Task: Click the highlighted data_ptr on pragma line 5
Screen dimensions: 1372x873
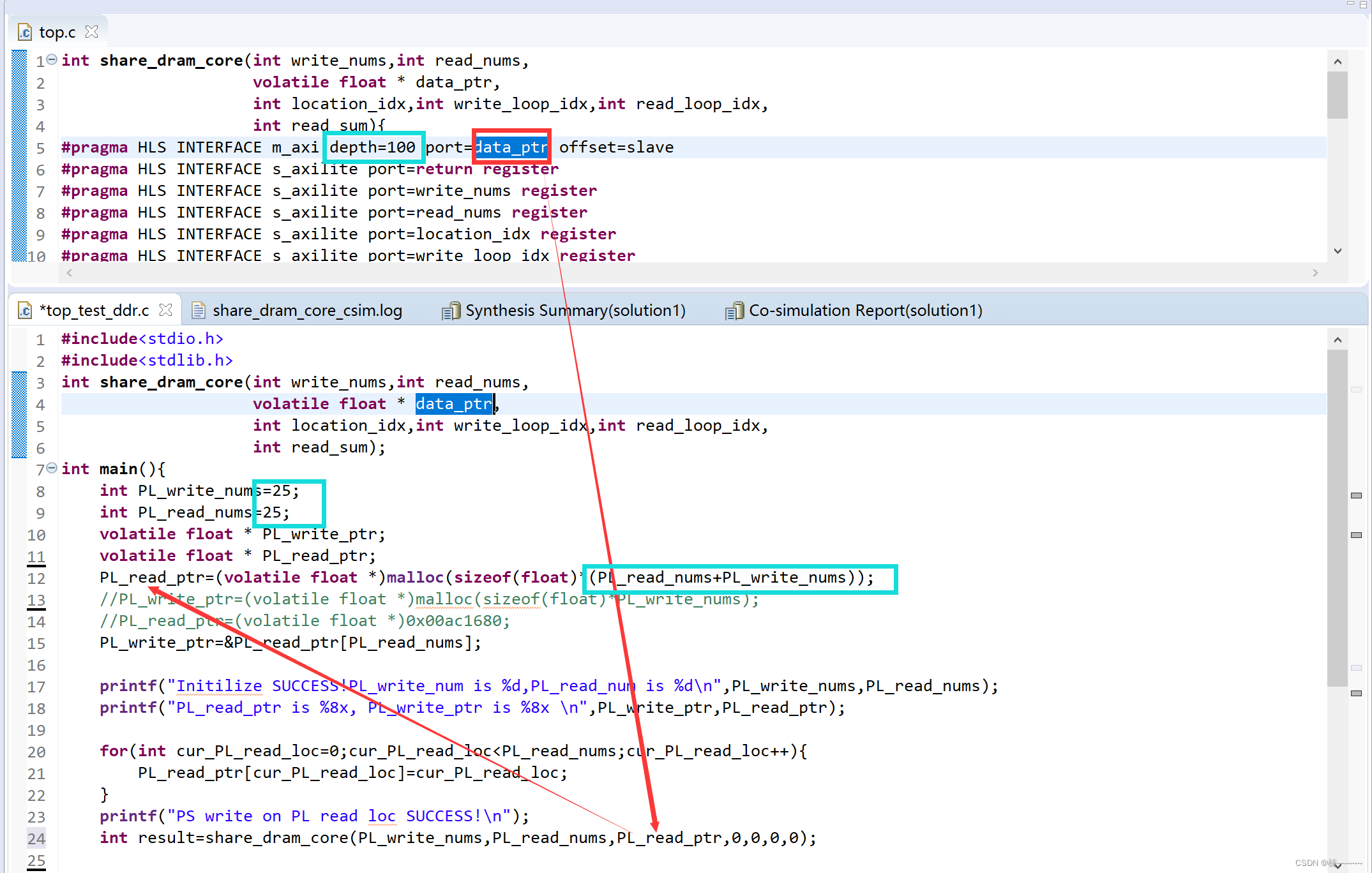Action: click(511, 147)
